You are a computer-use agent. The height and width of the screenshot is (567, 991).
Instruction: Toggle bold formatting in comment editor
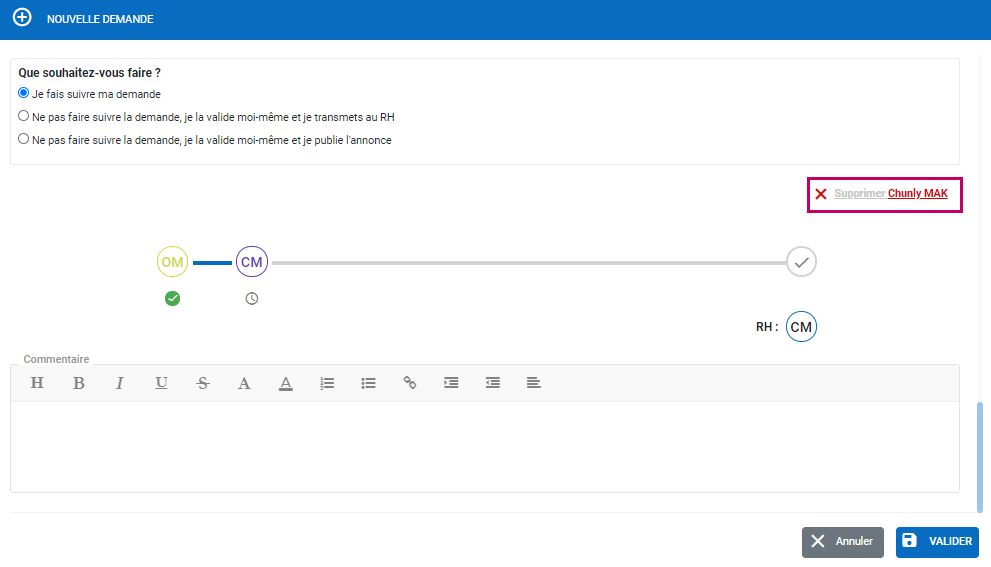[x=79, y=383]
